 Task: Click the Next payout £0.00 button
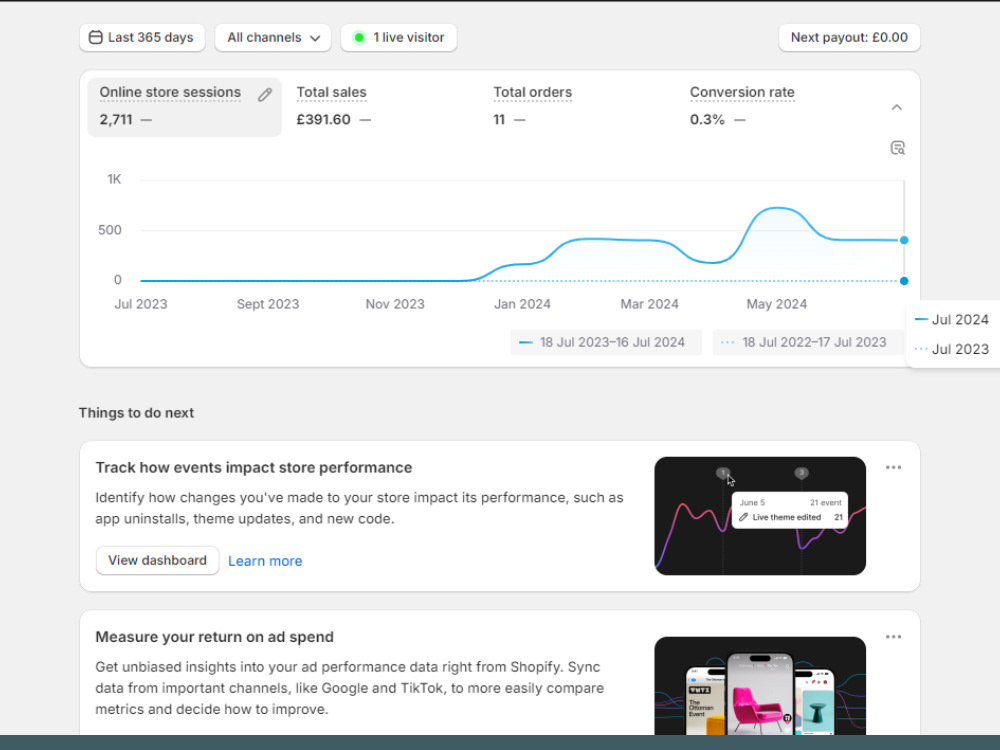(849, 38)
